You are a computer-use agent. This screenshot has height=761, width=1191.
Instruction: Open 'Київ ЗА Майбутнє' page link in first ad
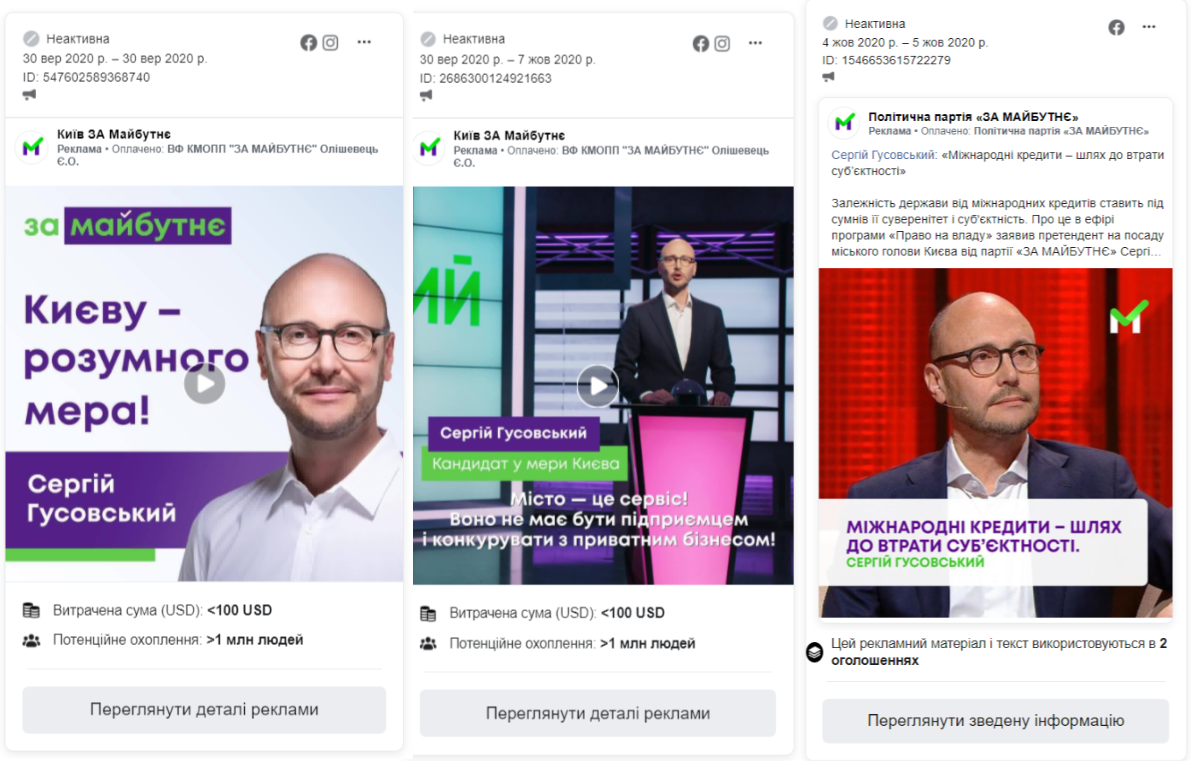coord(114,134)
